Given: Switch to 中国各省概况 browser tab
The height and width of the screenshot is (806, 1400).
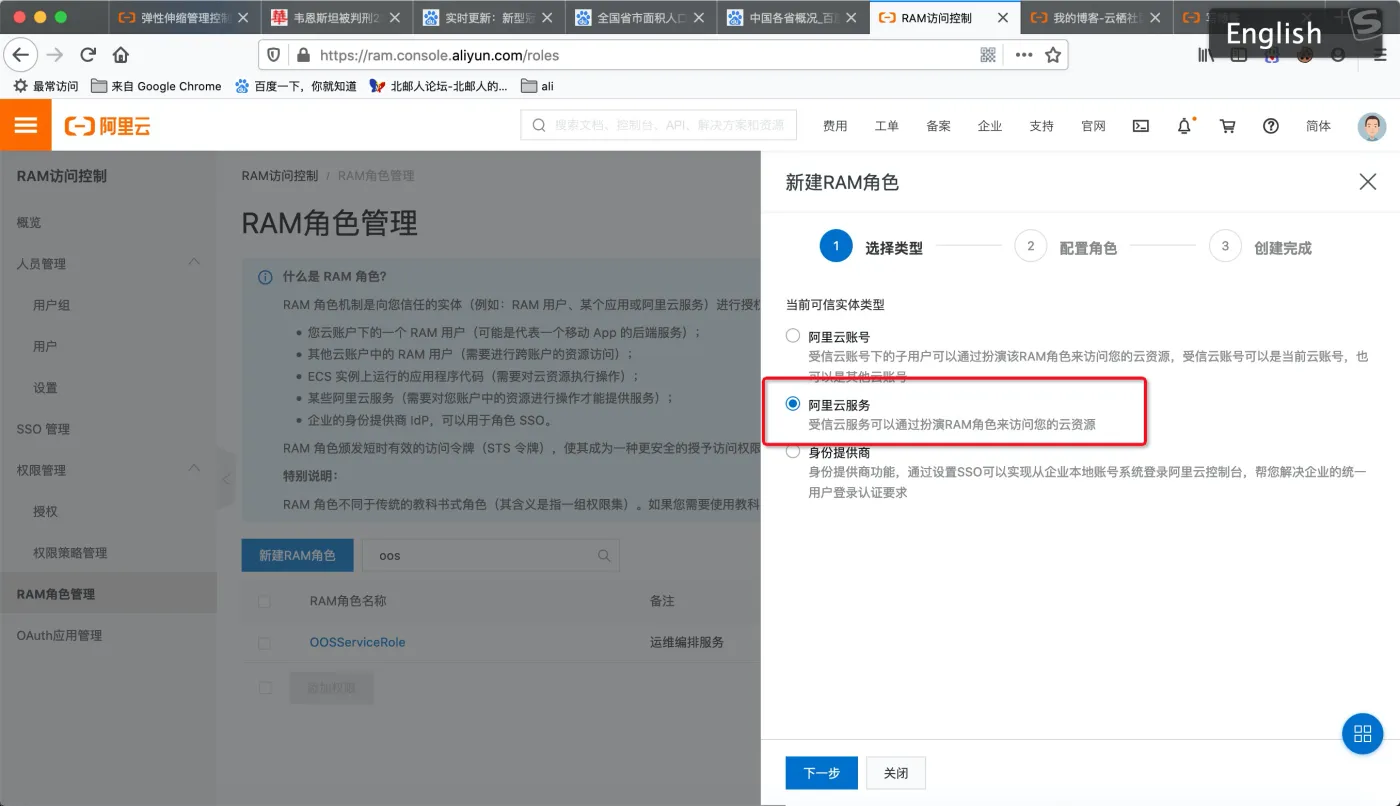Looking at the screenshot, I should 793,18.
